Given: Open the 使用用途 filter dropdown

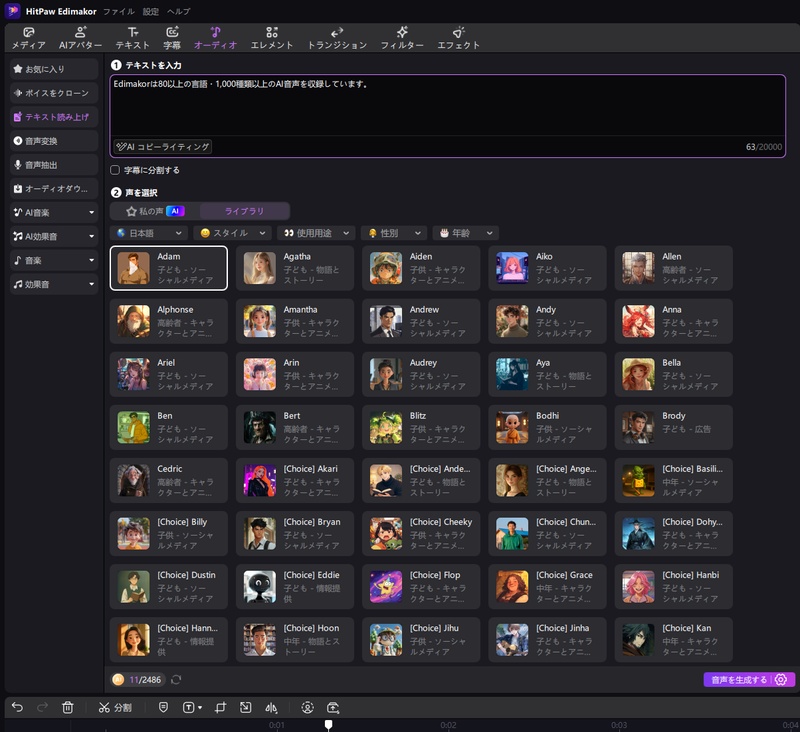Looking at the screenshot, I should pos(316,233).
